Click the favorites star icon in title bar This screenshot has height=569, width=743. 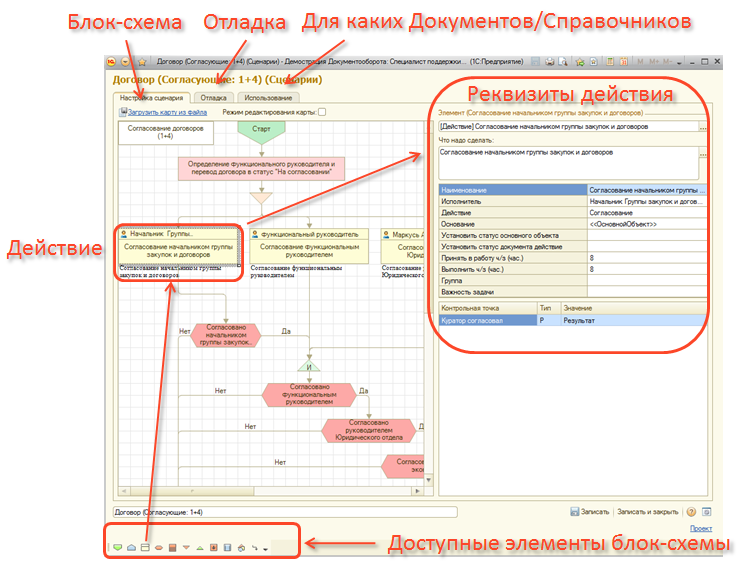(144, 62)
